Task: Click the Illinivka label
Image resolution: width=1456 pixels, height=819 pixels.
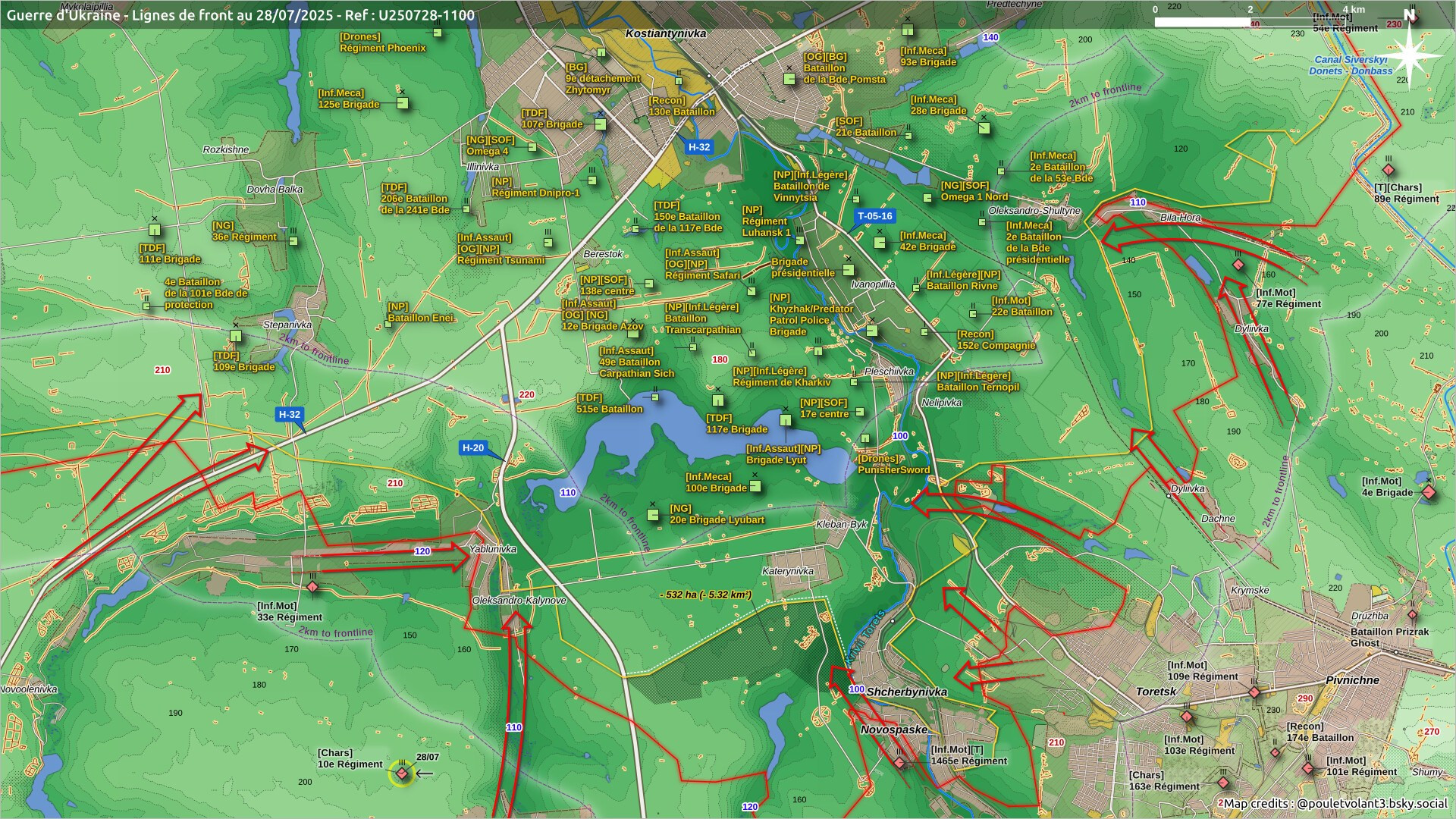Action: pyautogui.click(x=483, y=167)
